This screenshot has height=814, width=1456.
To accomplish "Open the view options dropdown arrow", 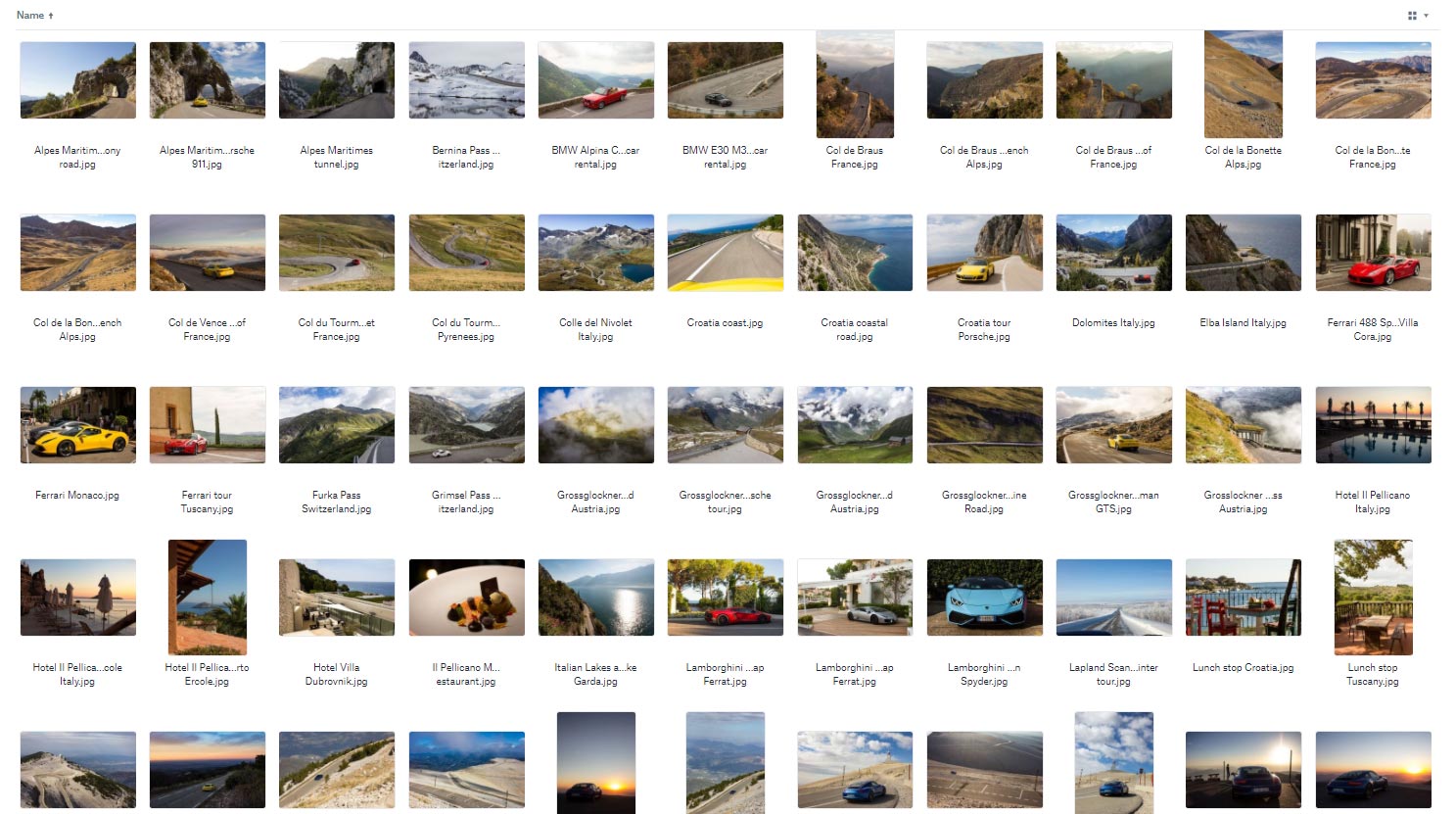I will 1426,16.
